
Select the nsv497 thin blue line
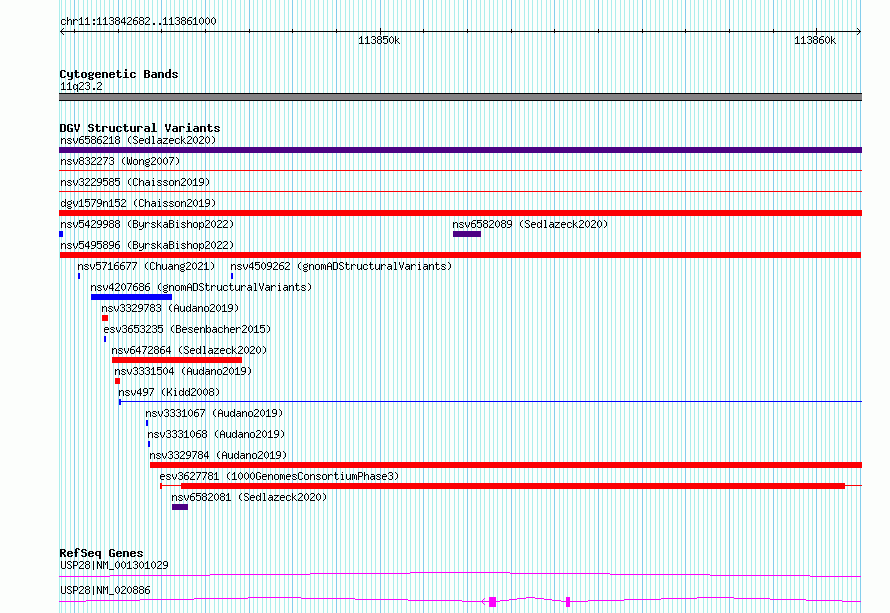[490, 402]
